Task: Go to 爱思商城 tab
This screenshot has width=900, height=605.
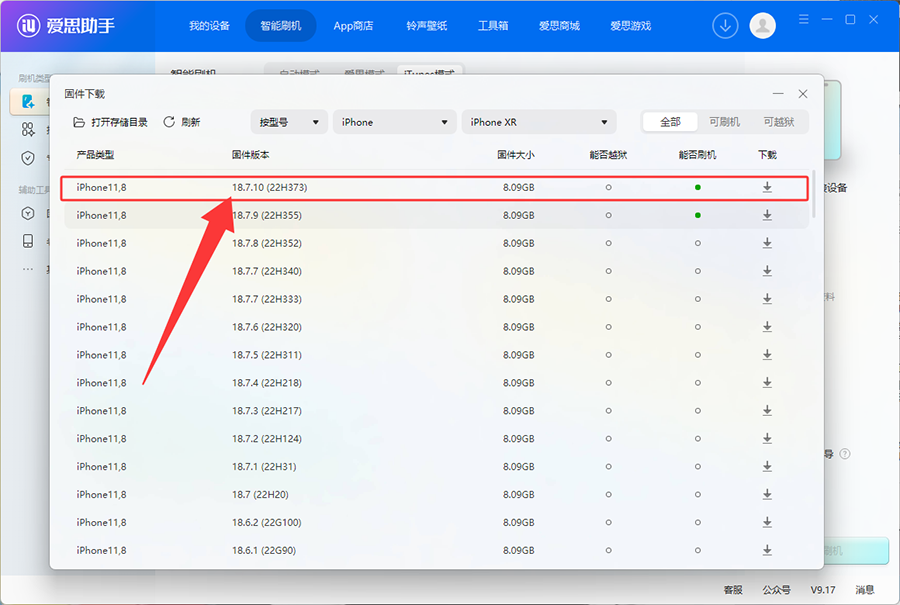Action: 558,26
